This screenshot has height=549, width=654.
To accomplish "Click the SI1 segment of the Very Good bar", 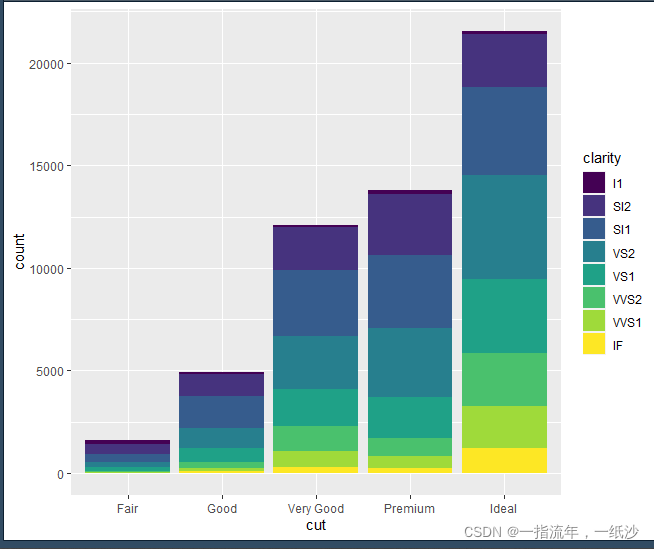I will 315,303.
